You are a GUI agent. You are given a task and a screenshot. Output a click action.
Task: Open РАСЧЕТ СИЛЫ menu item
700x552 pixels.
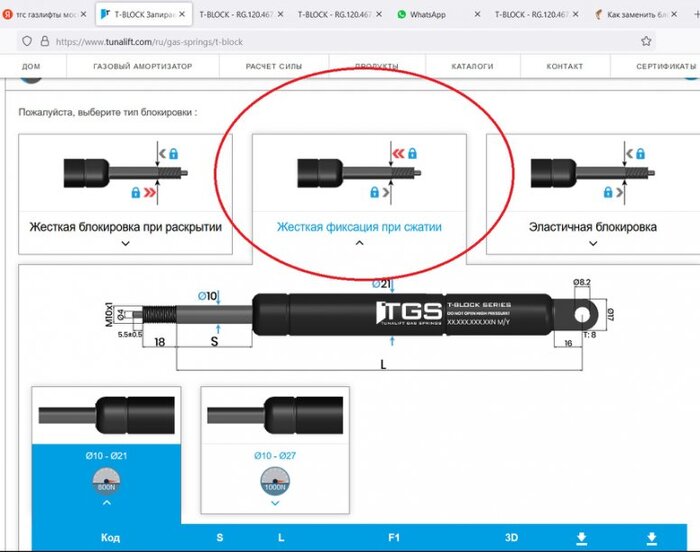274,67
